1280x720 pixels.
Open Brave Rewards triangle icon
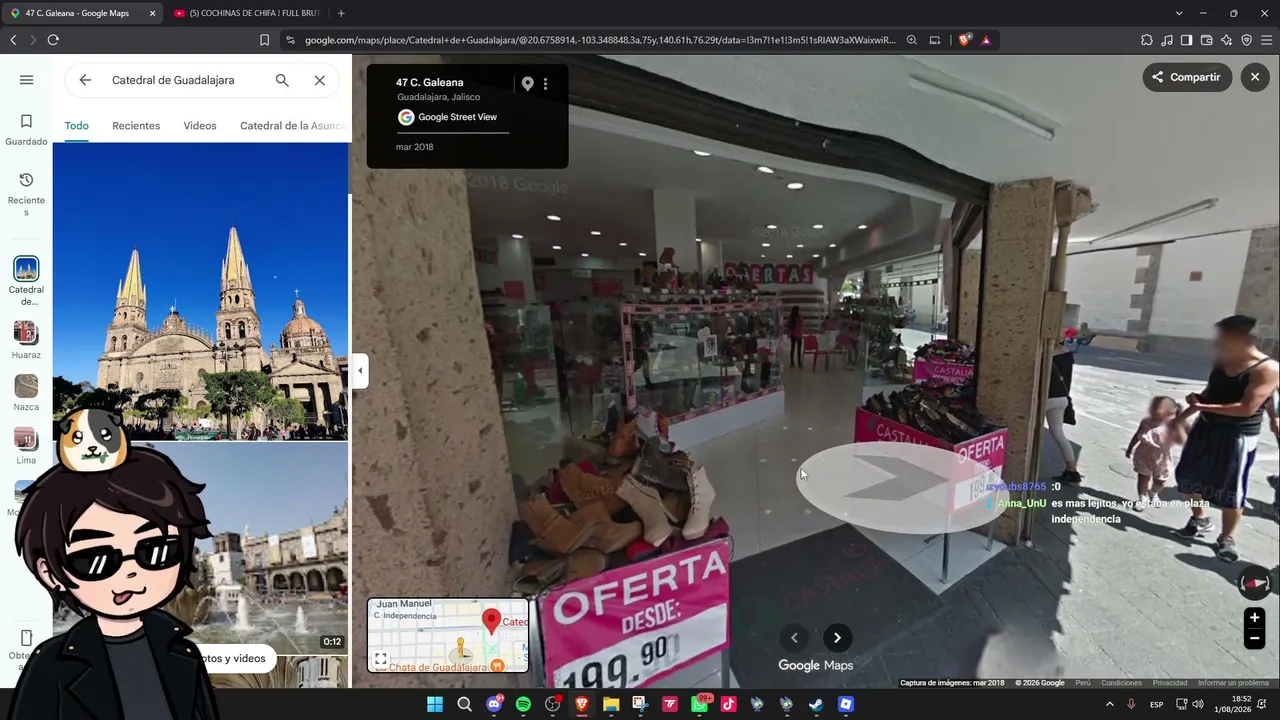coord(986,40)
